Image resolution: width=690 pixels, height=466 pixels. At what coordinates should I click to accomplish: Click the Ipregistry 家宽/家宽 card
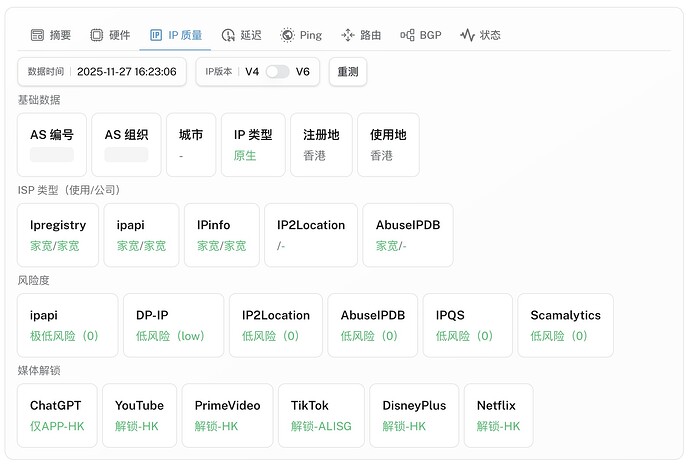[x=58, y=235]
